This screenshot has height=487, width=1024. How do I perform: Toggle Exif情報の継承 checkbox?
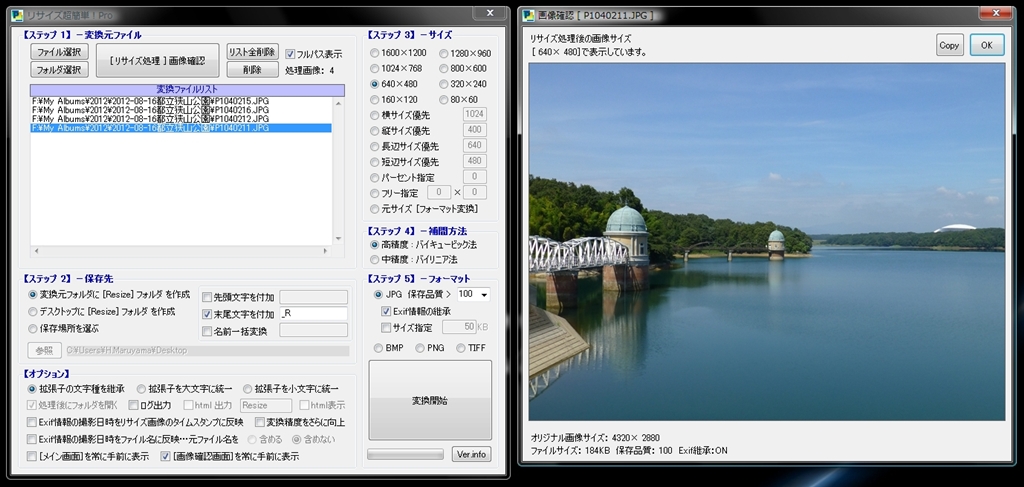pyautogui.click(x=386, y=311)
